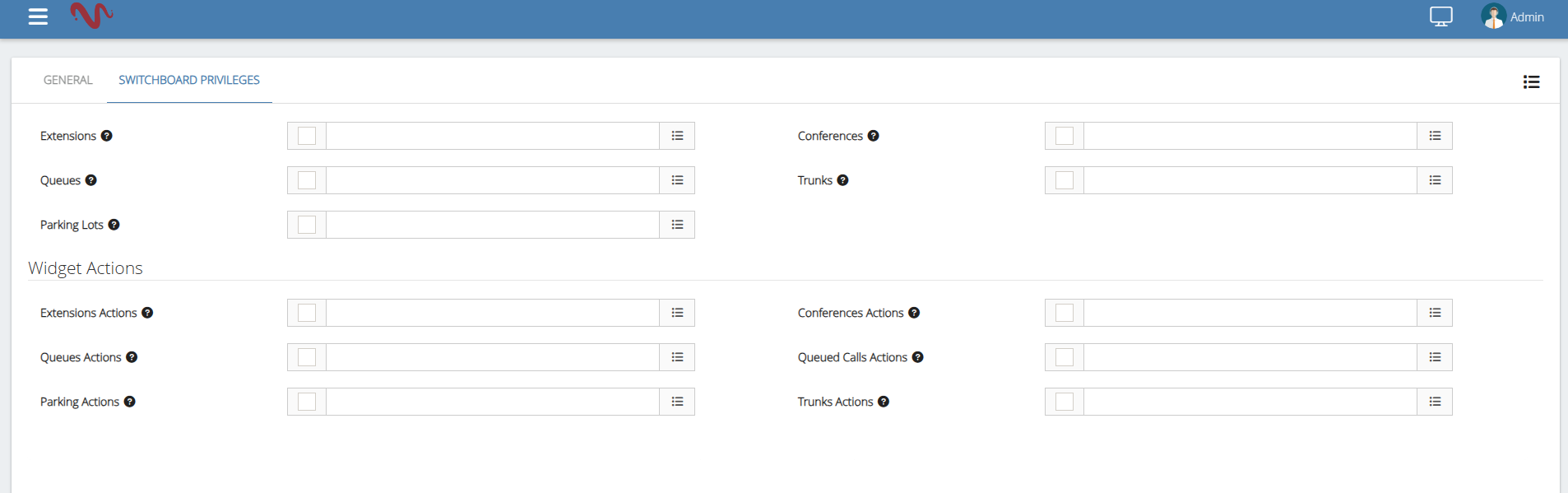
Task: Check the Queues Actions checkbox
Action: click(307, 357)
